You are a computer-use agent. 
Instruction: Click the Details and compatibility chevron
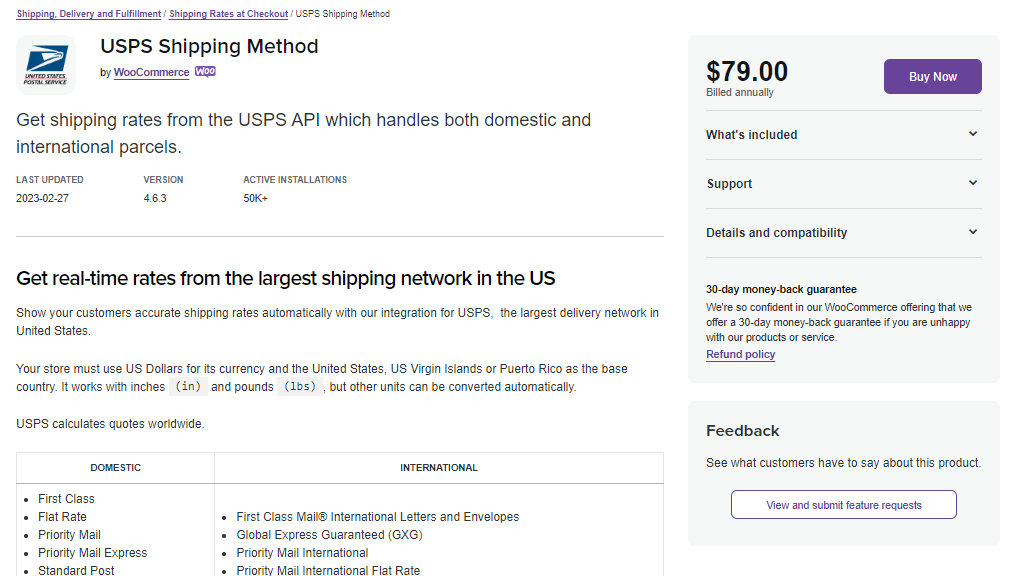click(x=973, y=231)
